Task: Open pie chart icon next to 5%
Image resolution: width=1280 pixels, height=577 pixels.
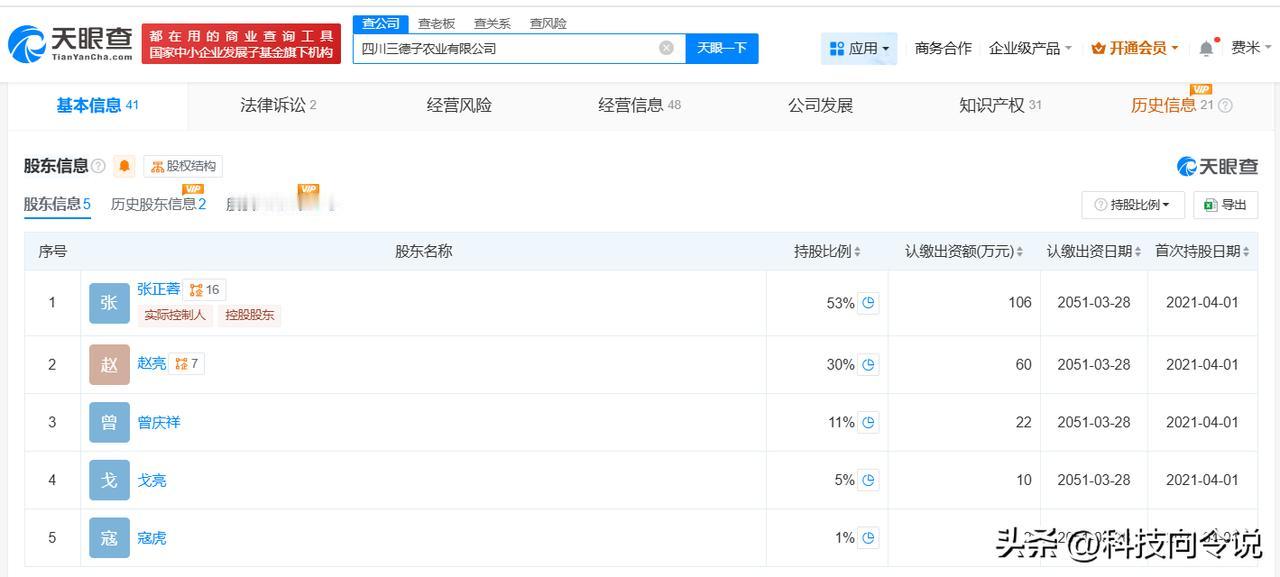Action: pyautogui.click(x=868, y=480)
